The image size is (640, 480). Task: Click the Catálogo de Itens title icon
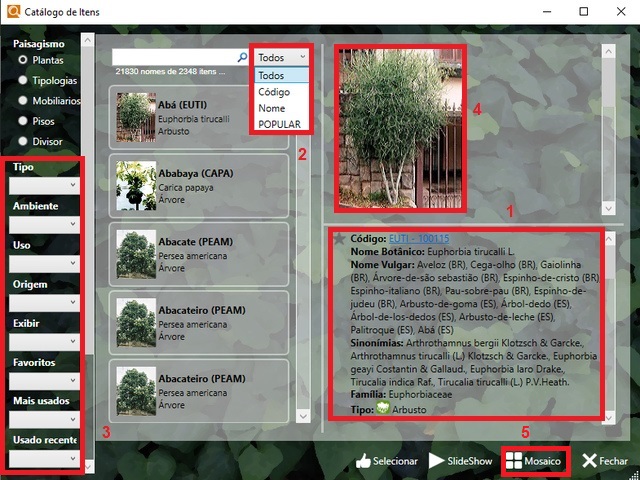pos(12,11)
